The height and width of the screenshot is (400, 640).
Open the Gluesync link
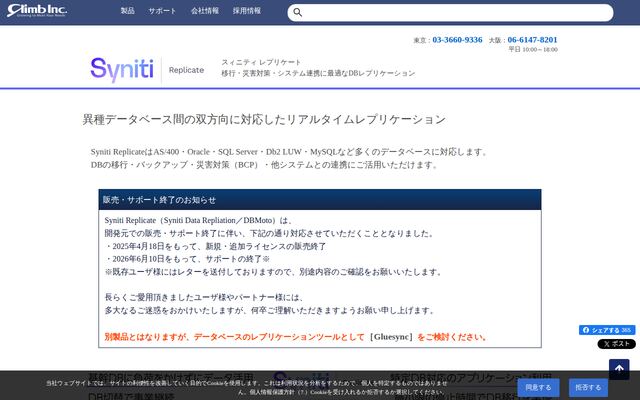pos(391,337)
